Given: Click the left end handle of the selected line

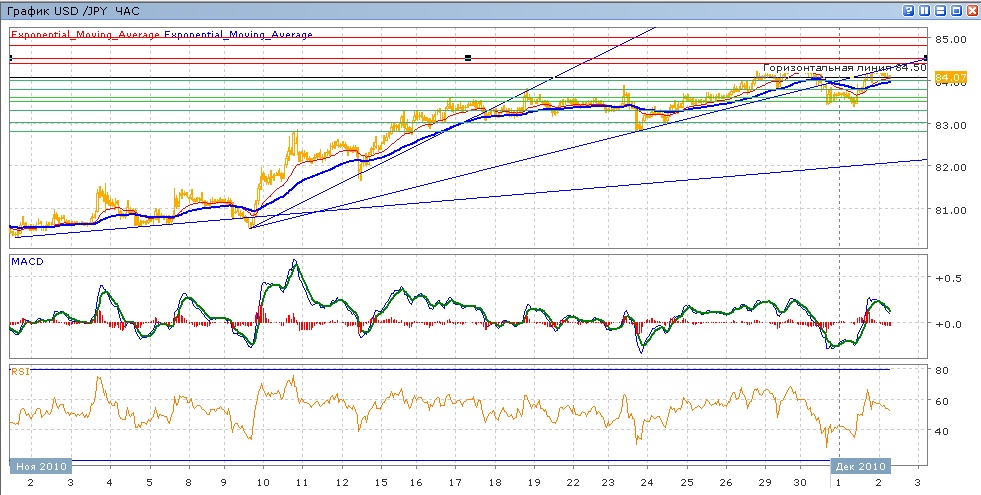Looking at the screenshot, I should [x=9, y=59].
